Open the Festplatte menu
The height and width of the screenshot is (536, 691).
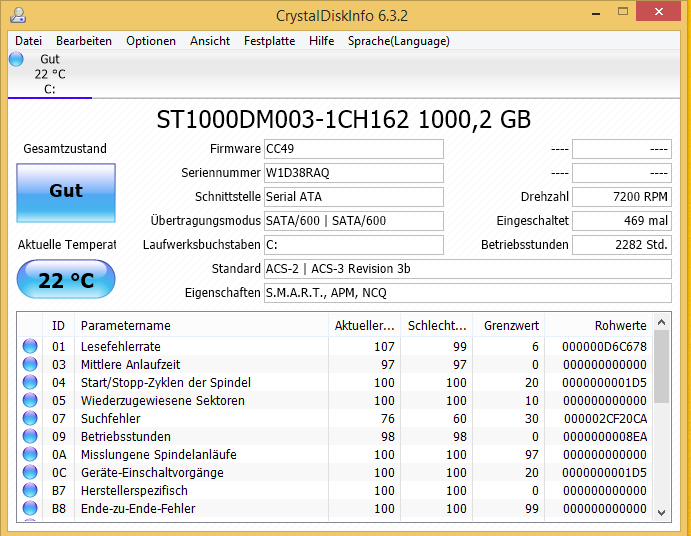(270, 41)
